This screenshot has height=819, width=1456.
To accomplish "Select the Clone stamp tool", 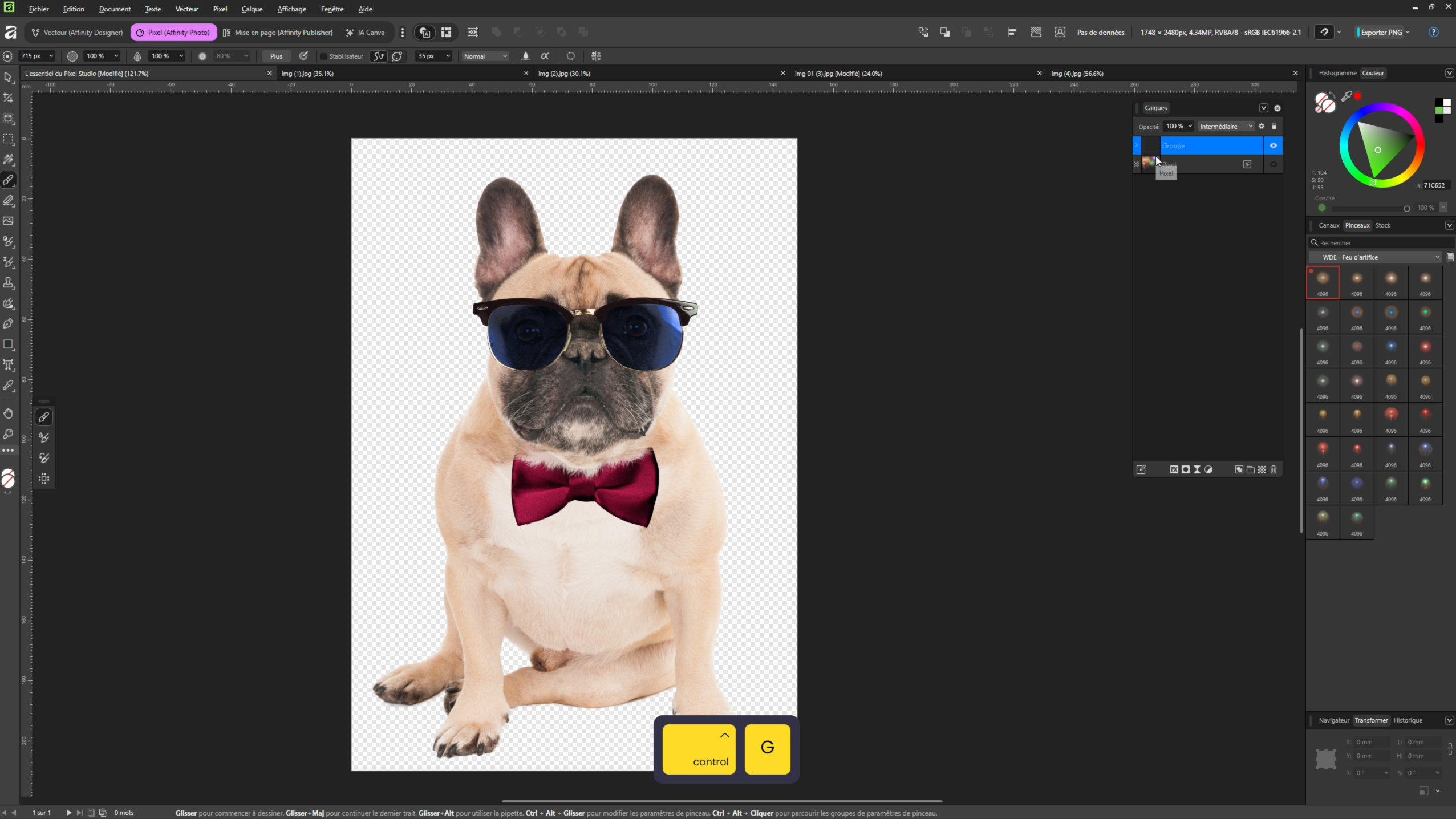I will point(8,283).
